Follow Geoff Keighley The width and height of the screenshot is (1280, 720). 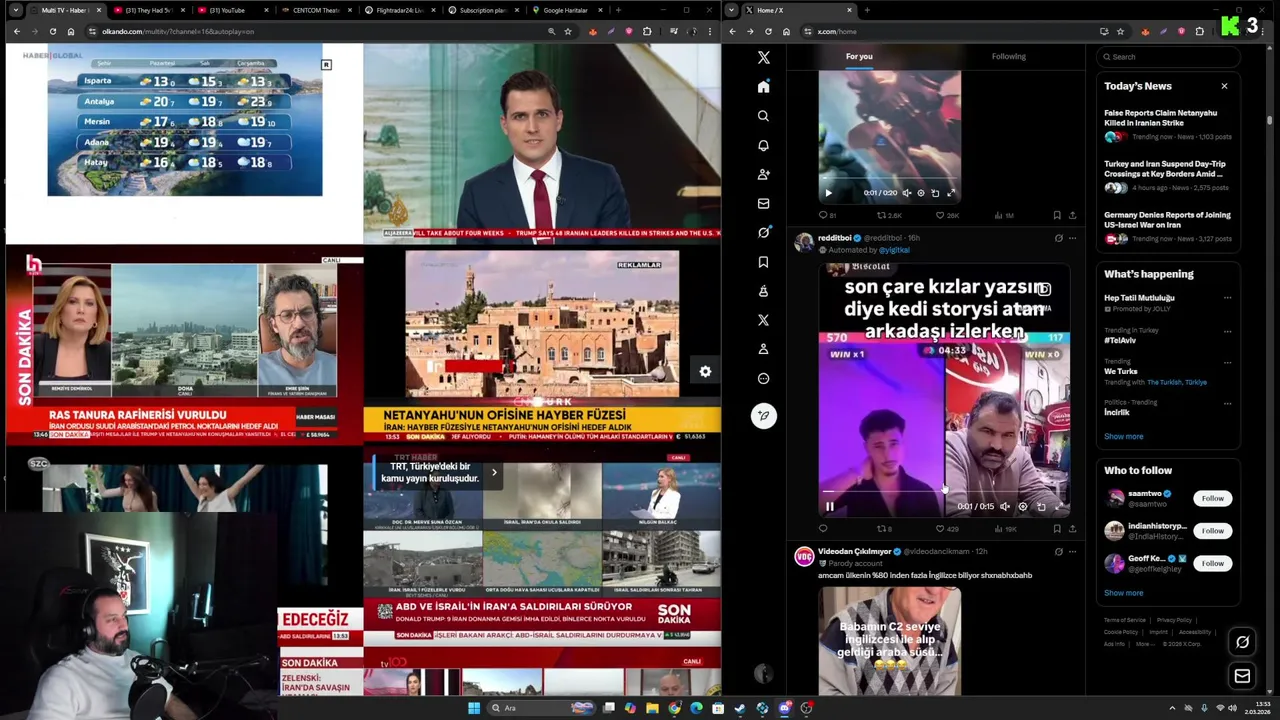1212,563
